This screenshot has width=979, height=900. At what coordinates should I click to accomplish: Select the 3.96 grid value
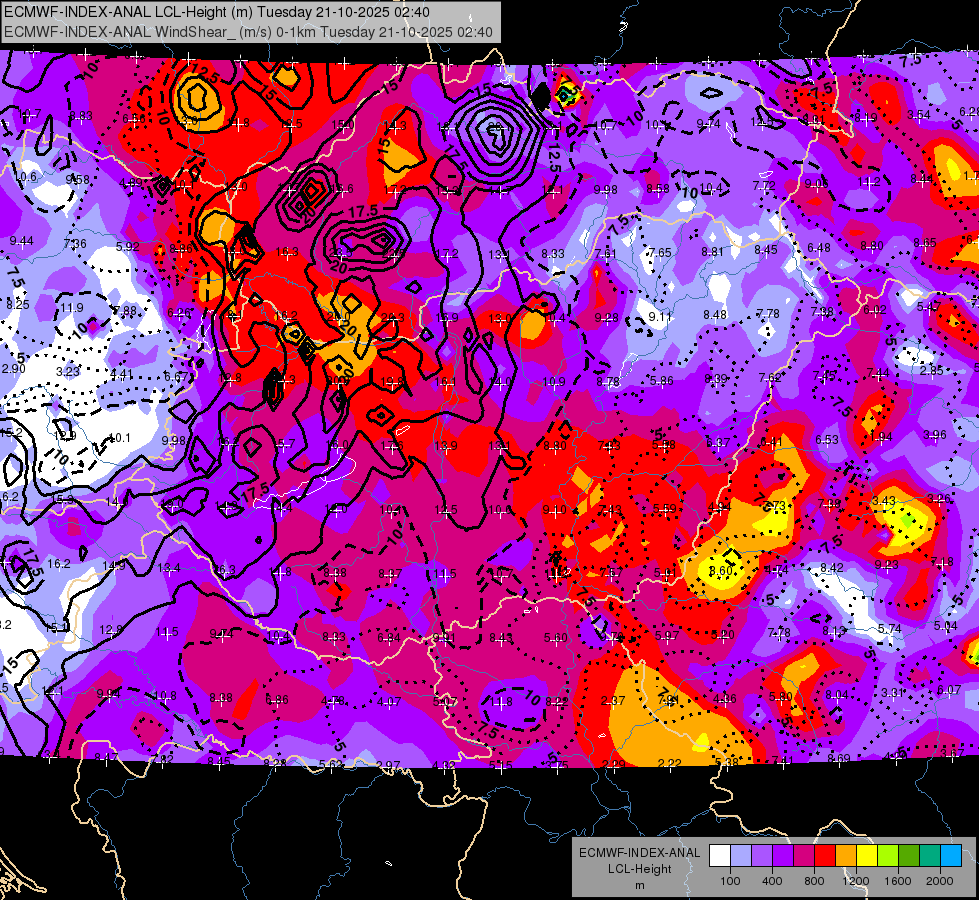coord(935,434)
